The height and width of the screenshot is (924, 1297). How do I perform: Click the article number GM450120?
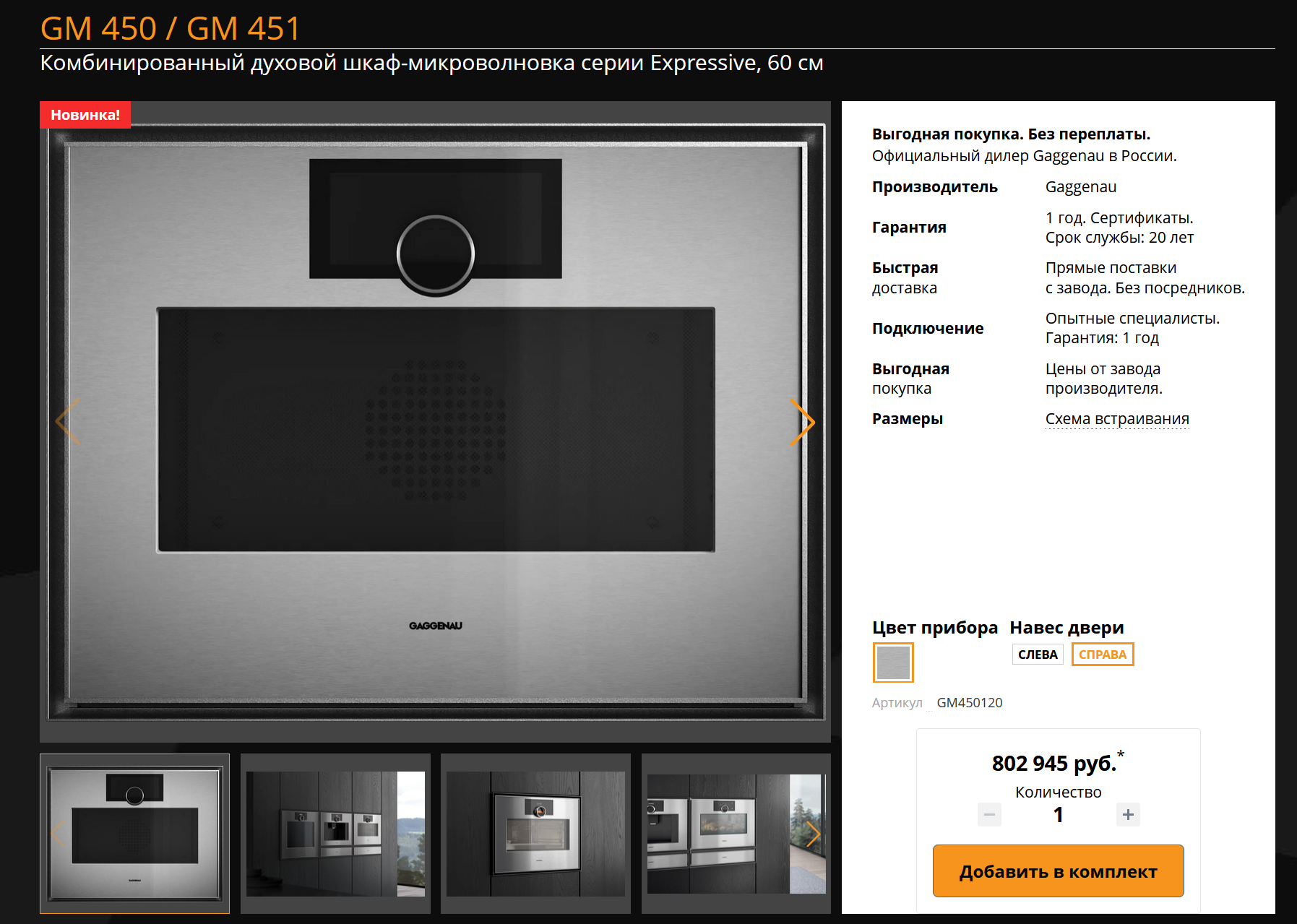970,703
